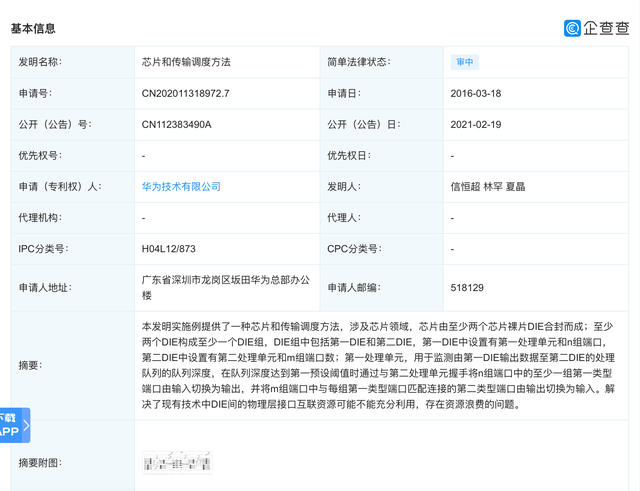The height and width of the screenshot is (491, 640).
Task: Click the 公开（公告）日 label cell
Action: pos(382,124)
